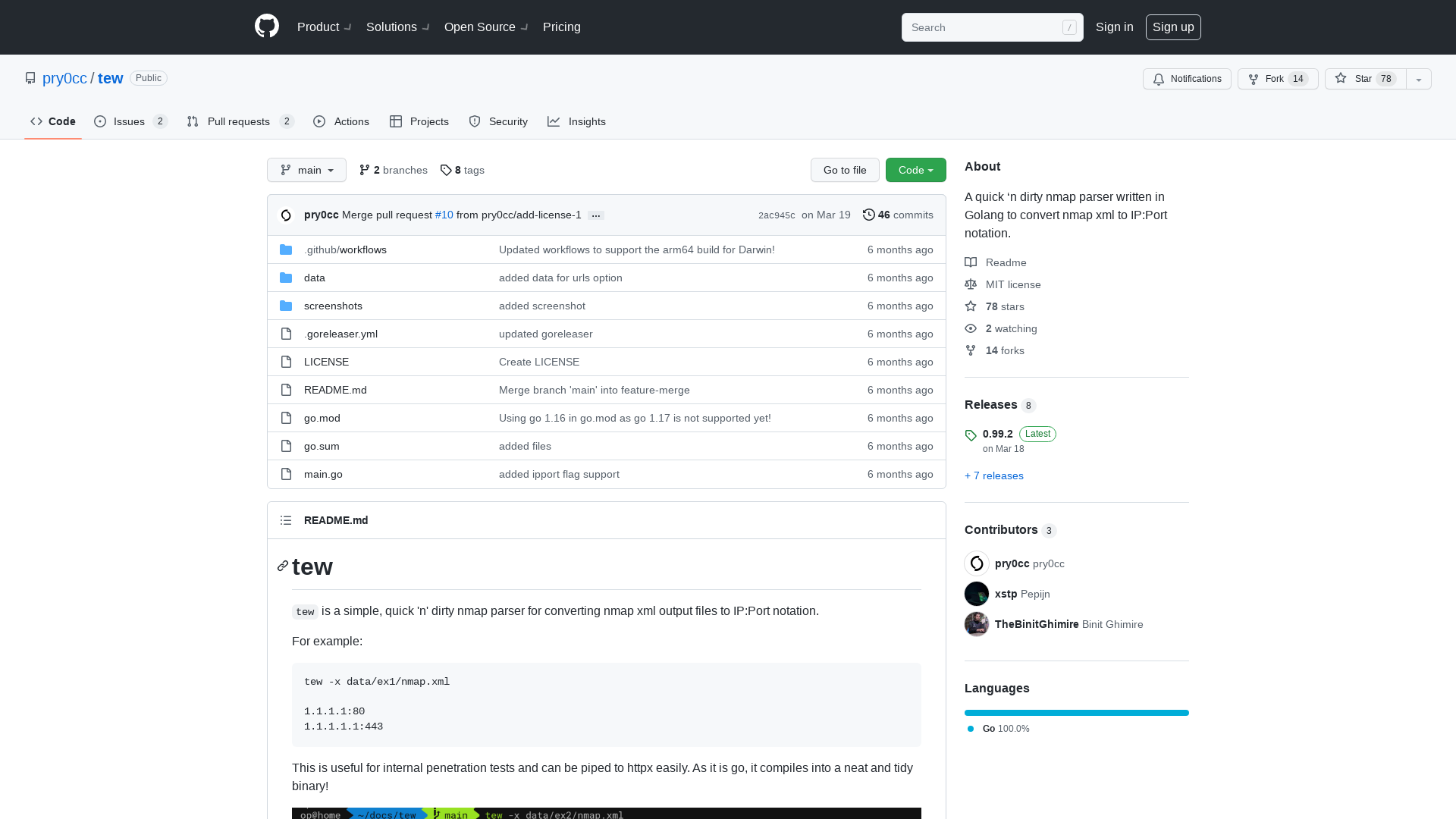This screenshot has height=819, width=1456.
Task: Open the green Code dropdown
Action: pos(916,170)
